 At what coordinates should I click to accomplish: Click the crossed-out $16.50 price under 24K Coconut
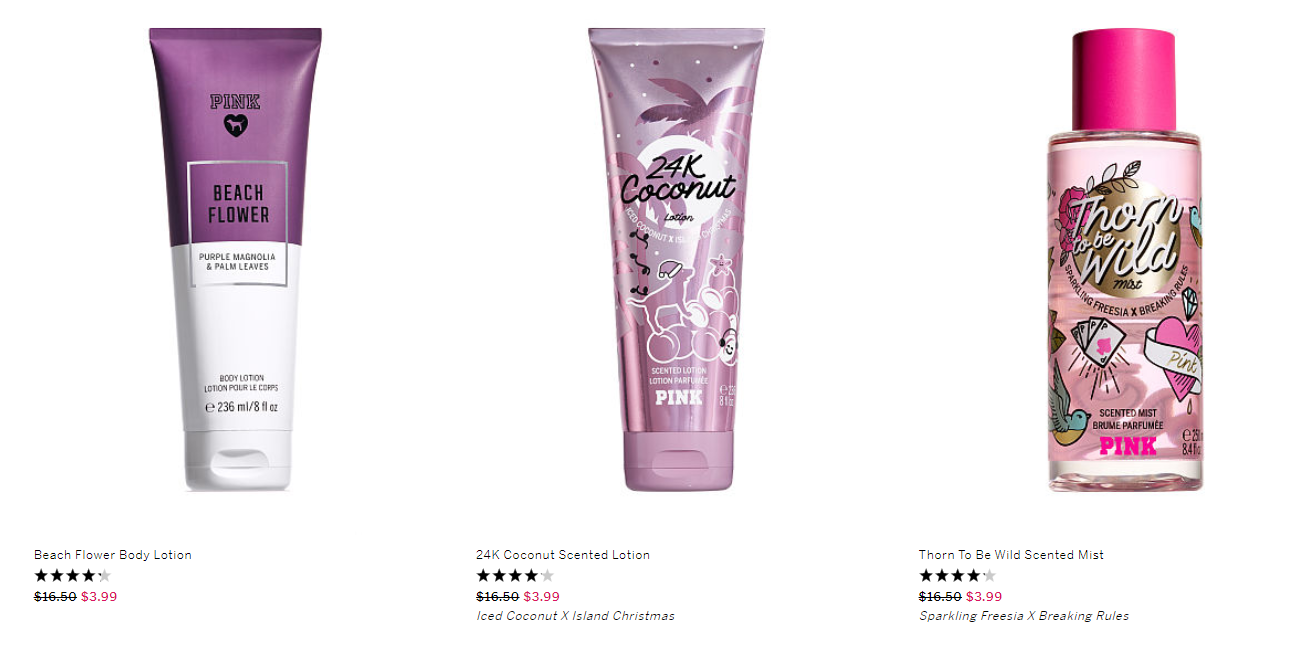click(x=497, y=597)
